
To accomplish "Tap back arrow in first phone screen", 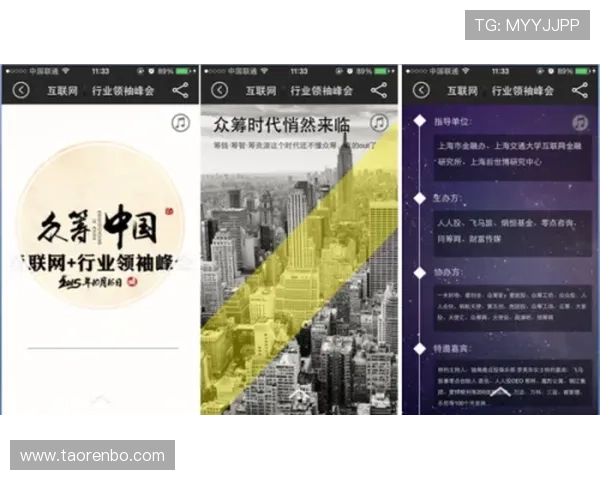I will coord(21,90).
